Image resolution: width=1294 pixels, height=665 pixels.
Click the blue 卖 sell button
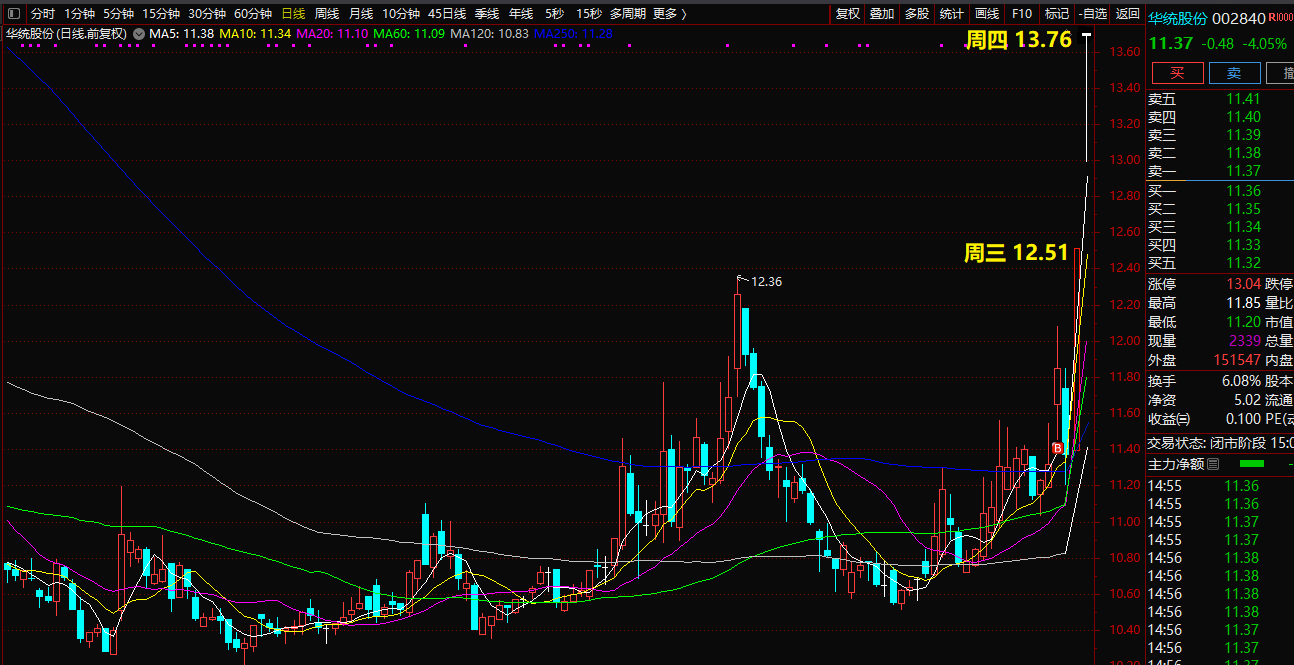pyautogui.click(x=1235, y=73)
